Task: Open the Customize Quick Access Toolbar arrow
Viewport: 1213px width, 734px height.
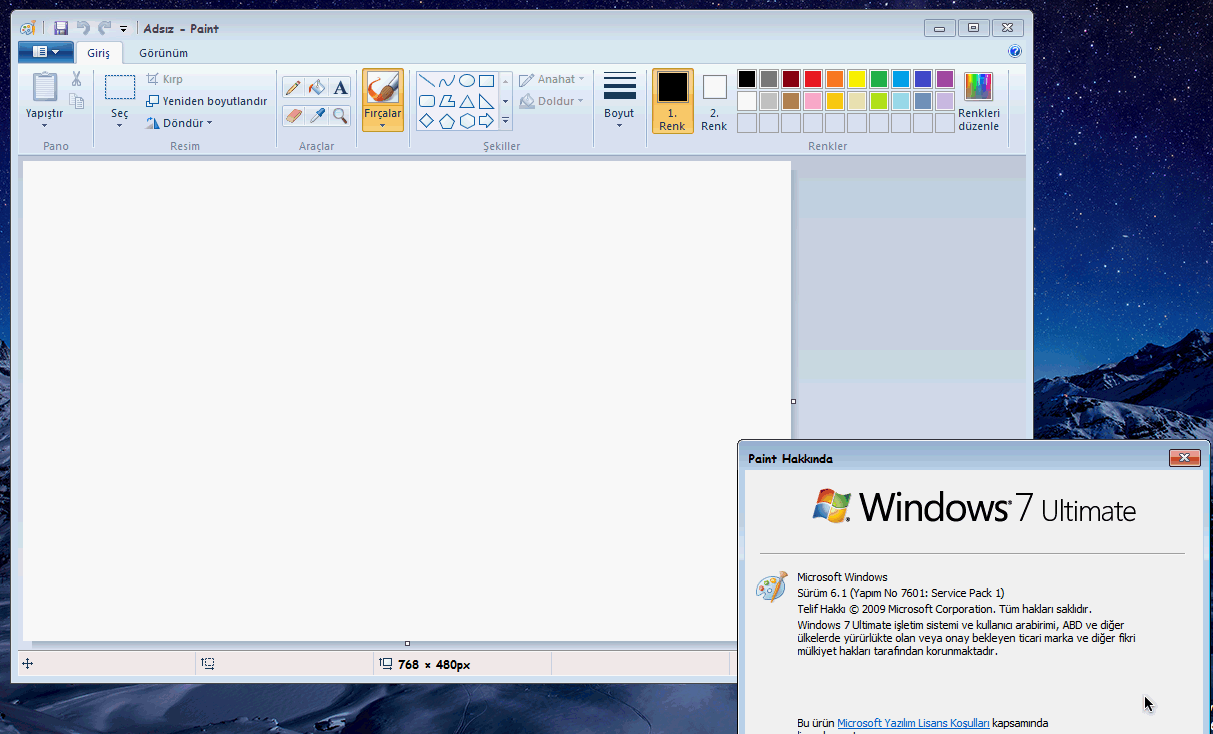Action: 123,29
